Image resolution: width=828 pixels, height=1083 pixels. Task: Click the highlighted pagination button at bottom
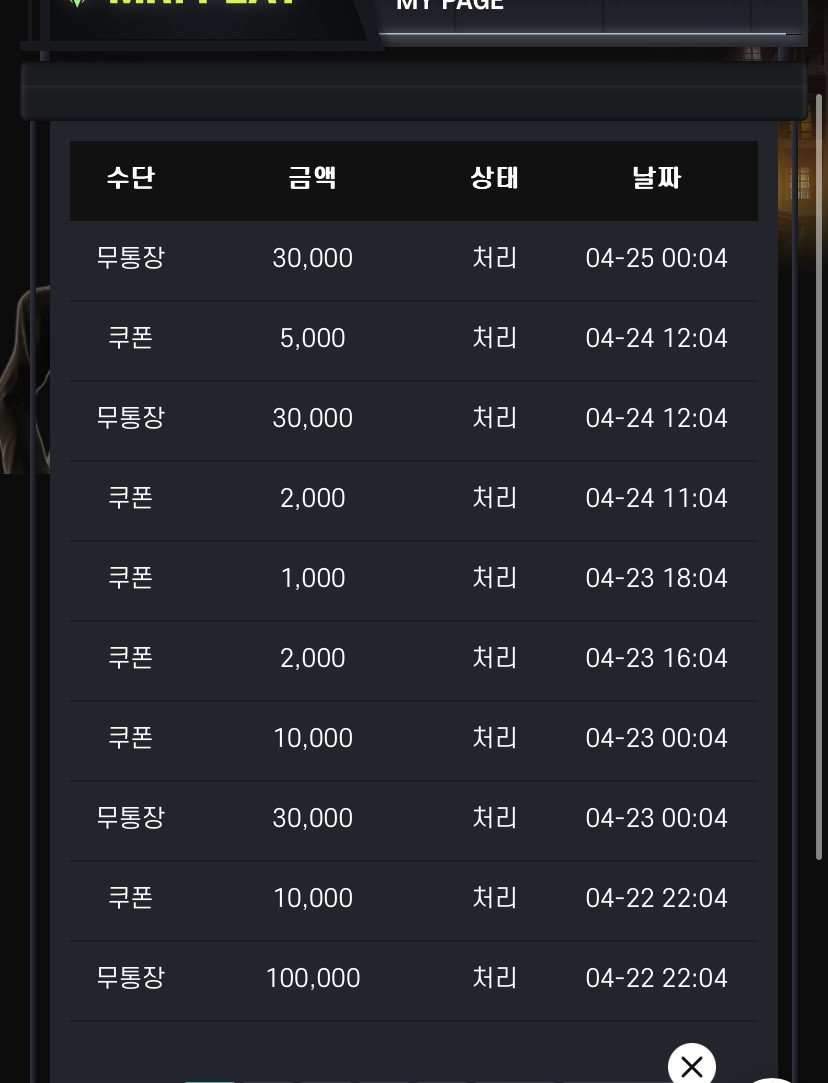[210, 1080]
